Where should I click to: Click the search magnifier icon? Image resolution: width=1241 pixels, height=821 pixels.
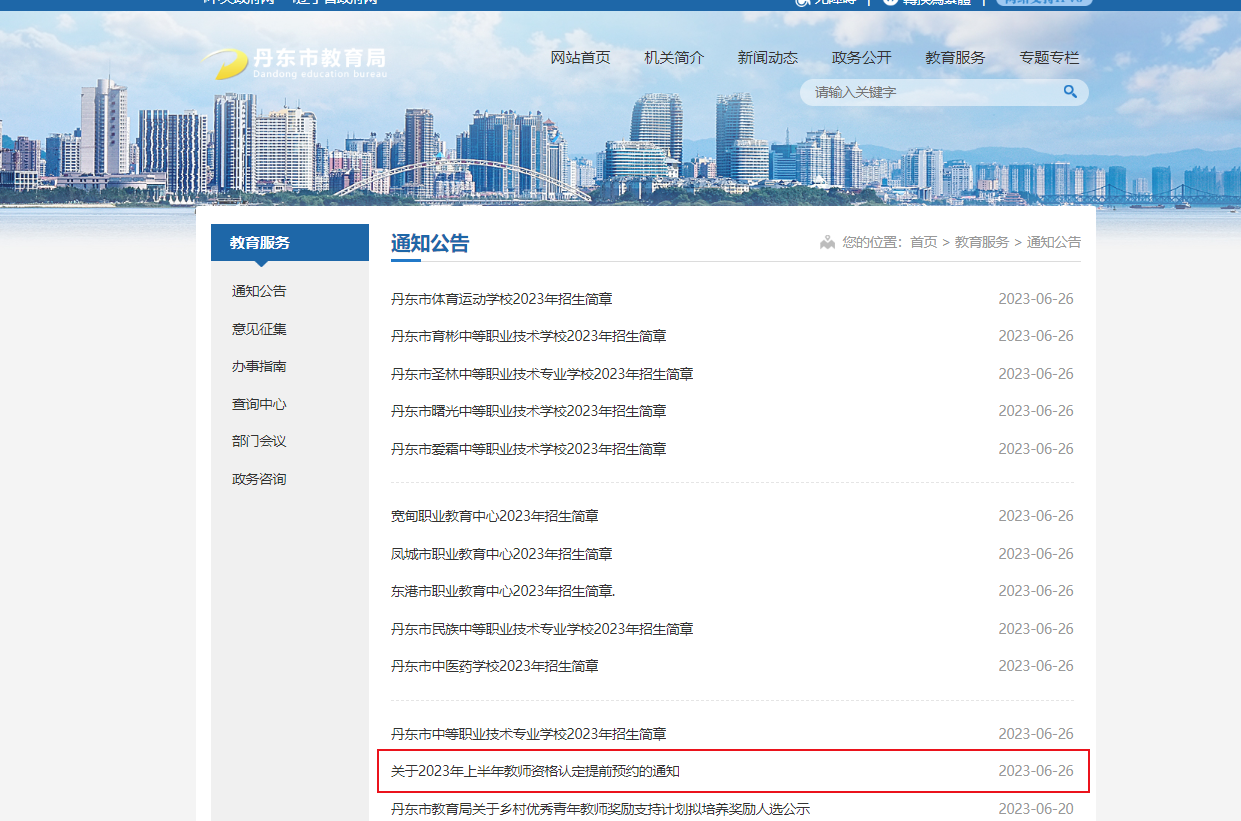pyautogui.click(x=1069, y=92)
